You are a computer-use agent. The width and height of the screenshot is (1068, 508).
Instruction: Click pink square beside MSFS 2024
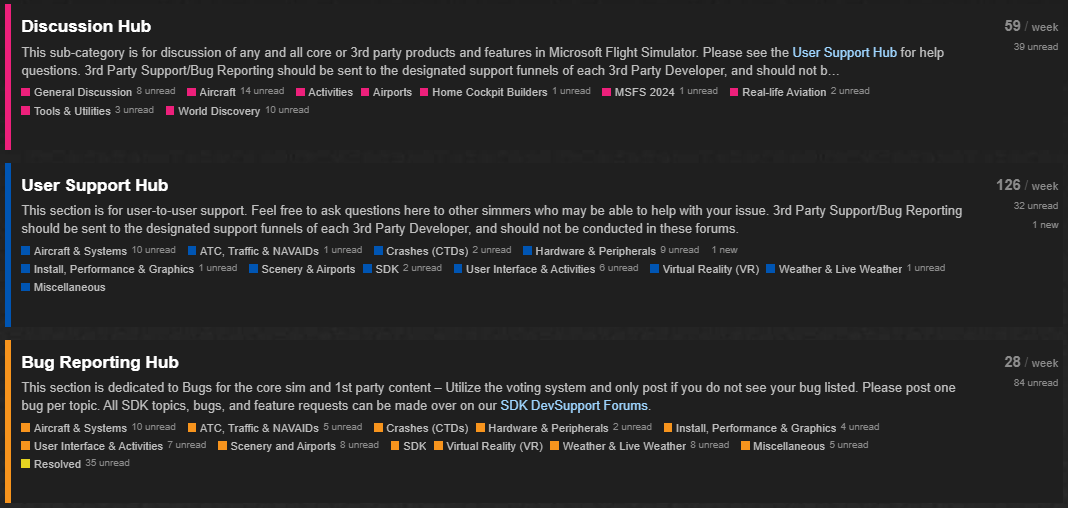click(x=606, y=92)
